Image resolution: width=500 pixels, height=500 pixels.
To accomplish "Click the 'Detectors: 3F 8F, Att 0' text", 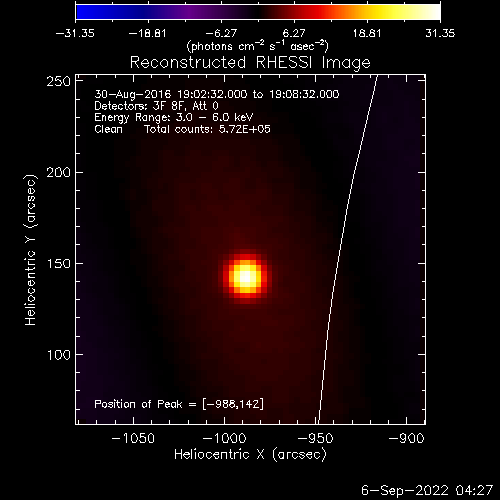I will click(x=156, y=106).
